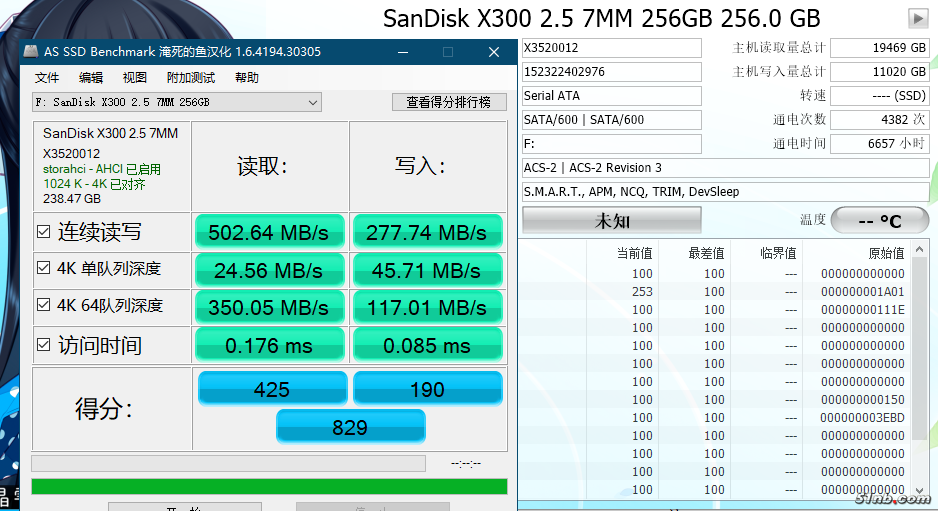Click the temperature °C indicator
938x511 pixels.
pos(879,220)
